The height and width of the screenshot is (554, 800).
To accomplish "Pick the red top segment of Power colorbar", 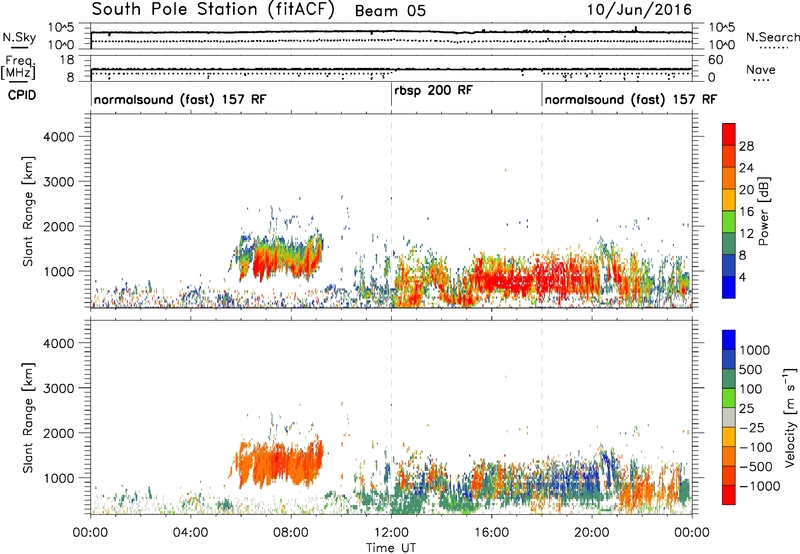I will coord(729,134).
